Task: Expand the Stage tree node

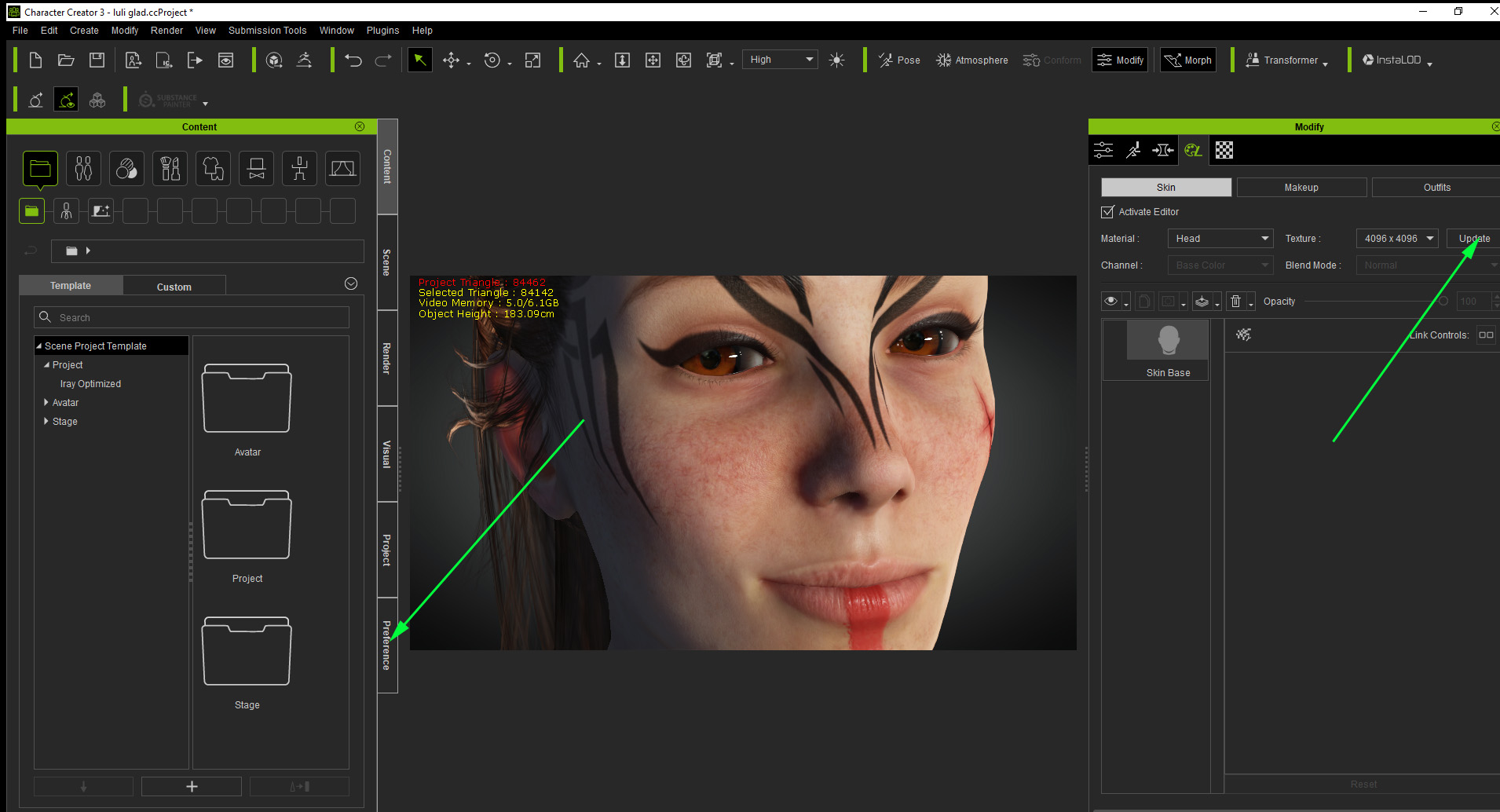Action: 46,422
